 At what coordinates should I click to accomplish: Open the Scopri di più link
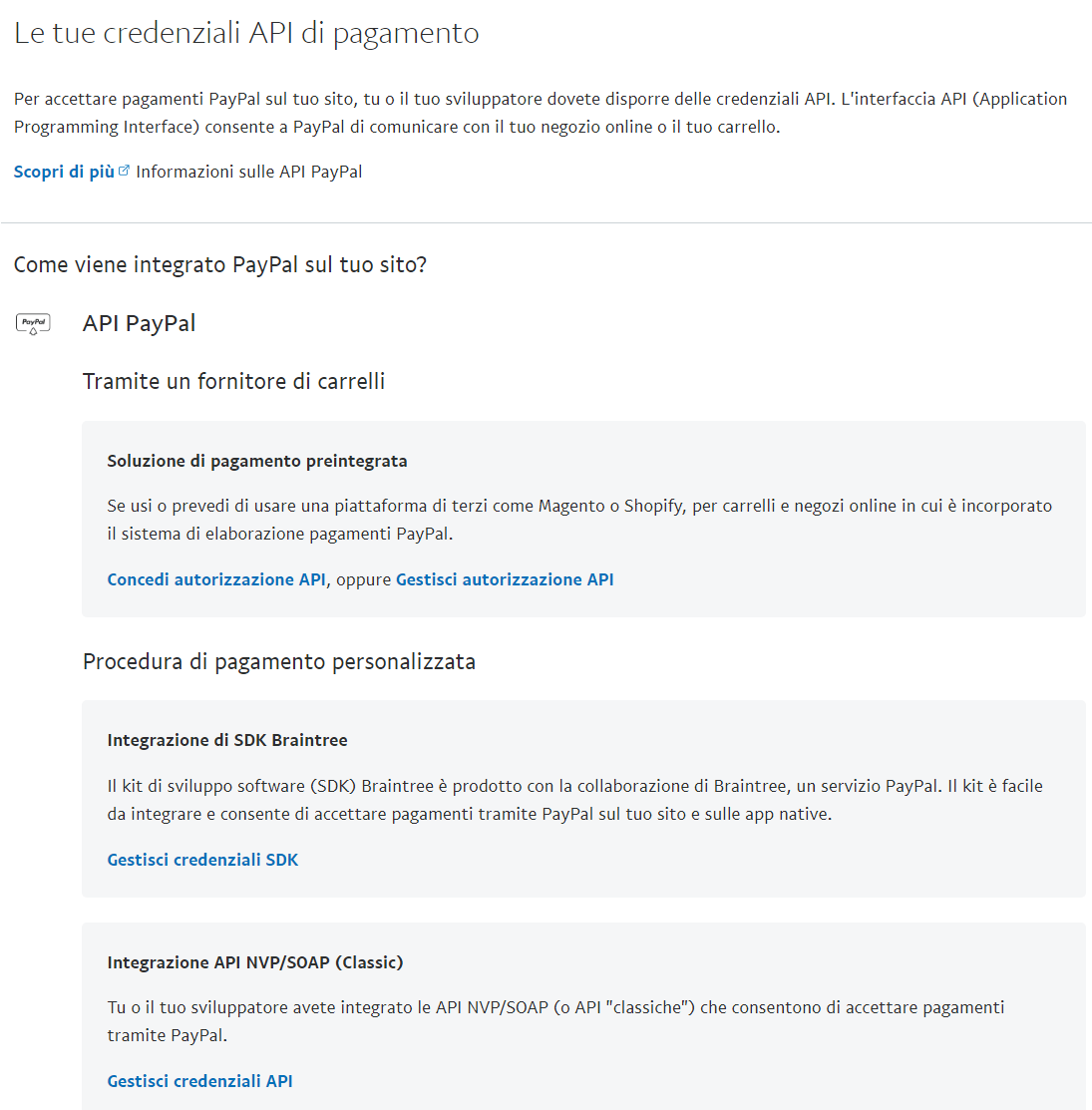64,172
